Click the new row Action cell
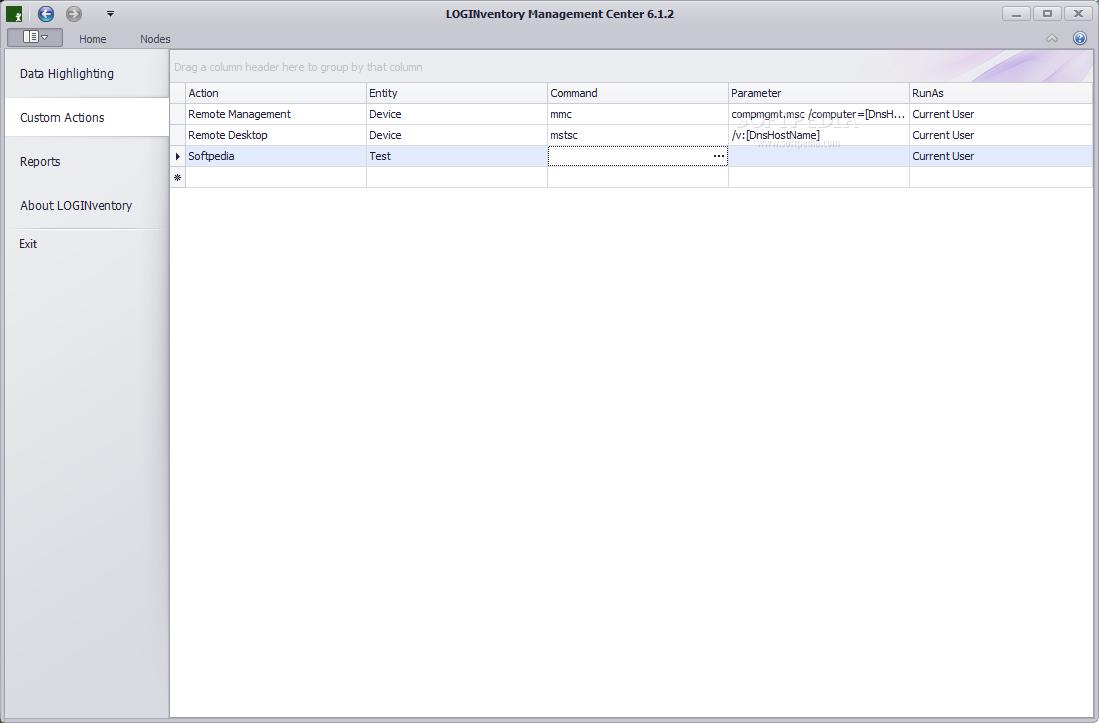Screen dimensions: 1099x723 [276, 177]
